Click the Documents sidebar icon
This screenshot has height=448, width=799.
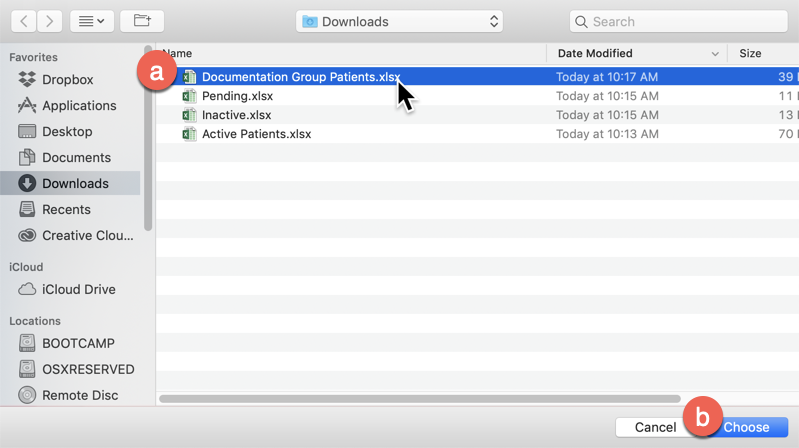(x=27, y=157)
